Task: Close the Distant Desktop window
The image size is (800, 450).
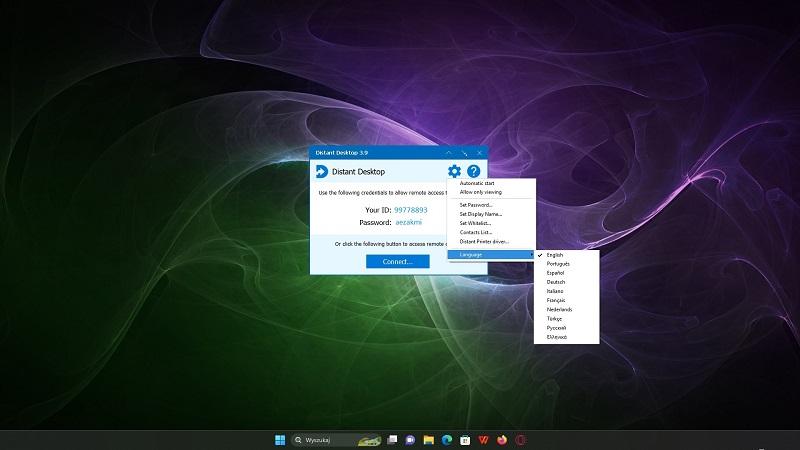Action: click(480, 153)
